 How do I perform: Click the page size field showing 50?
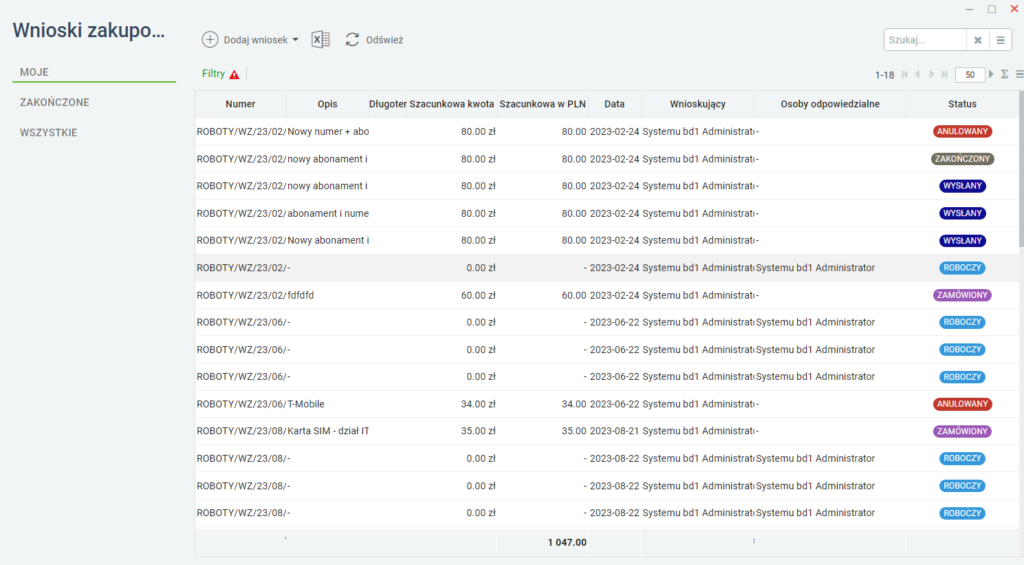[x=970, y=75]
